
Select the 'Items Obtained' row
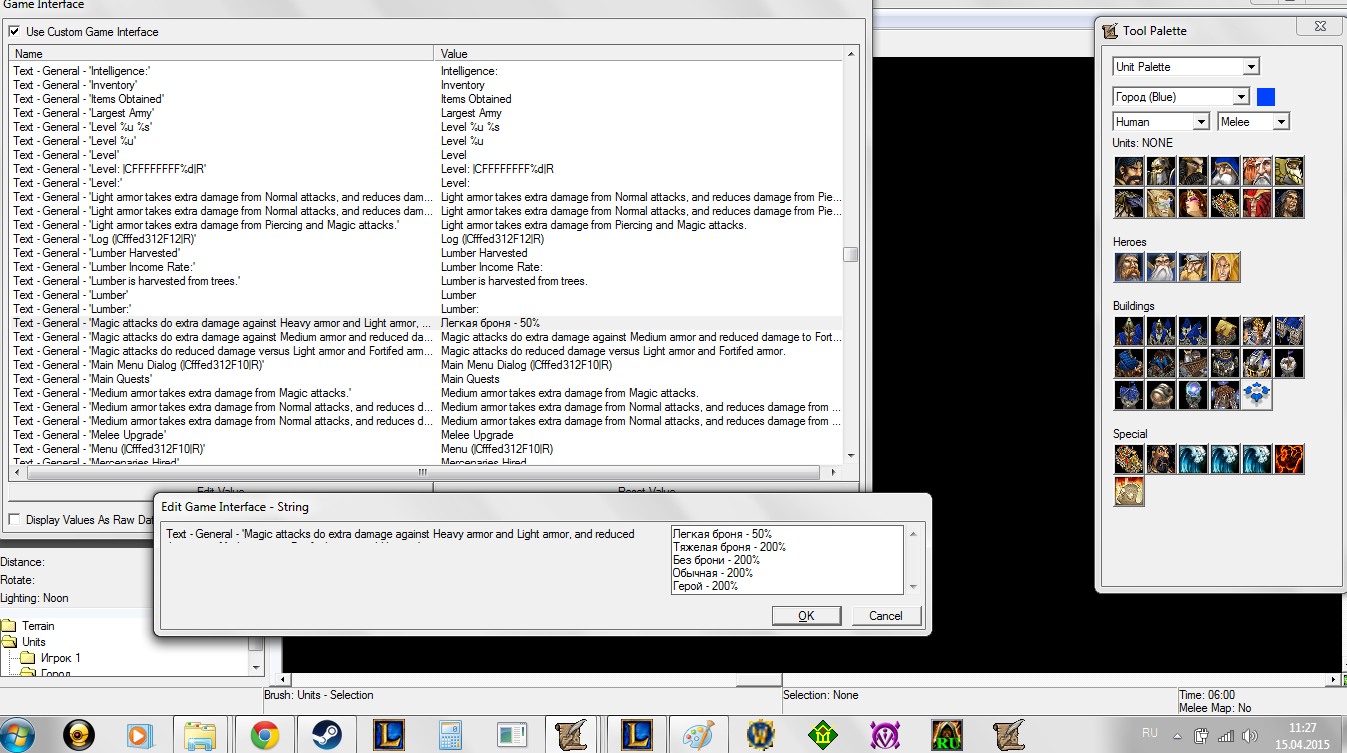tap(427, 99)
